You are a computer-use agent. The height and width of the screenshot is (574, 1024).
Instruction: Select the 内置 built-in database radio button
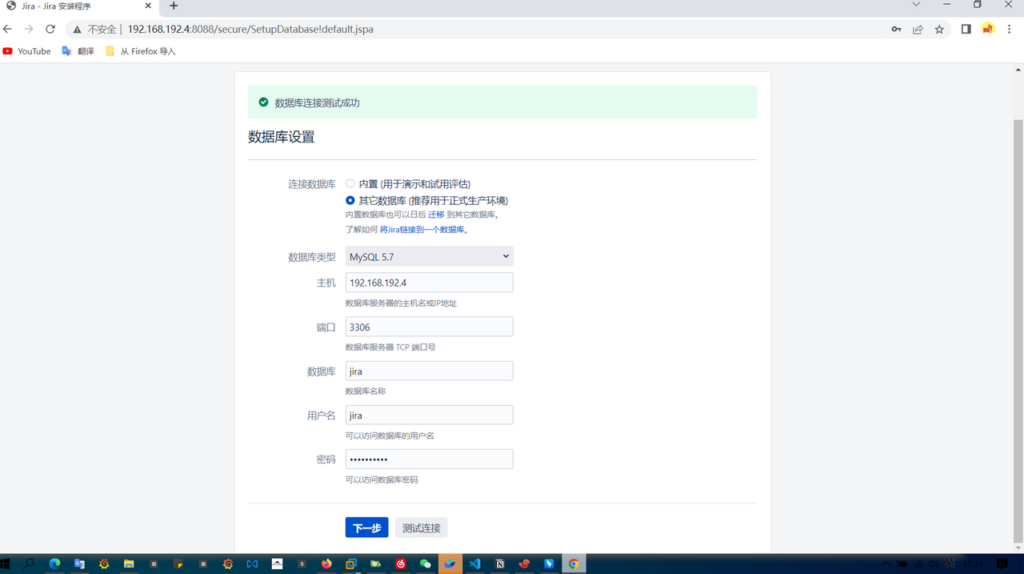350,184
